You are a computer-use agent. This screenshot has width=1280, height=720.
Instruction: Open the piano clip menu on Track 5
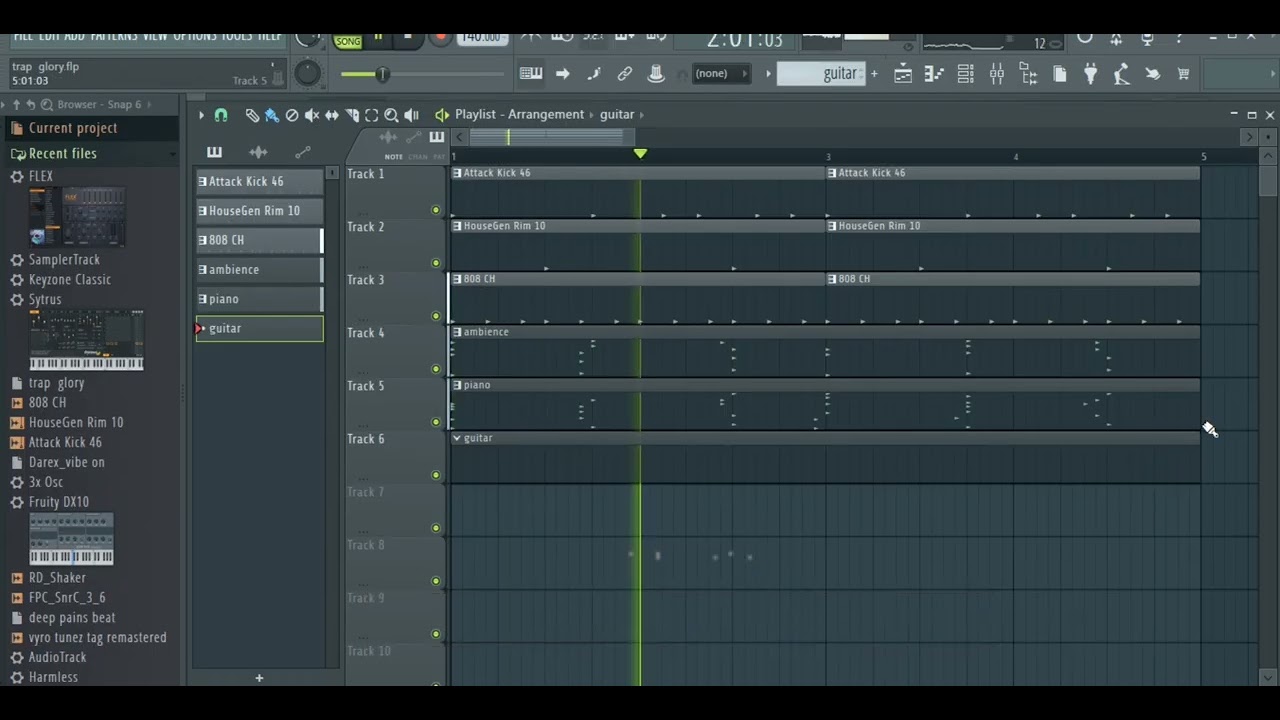coord(457,385)
